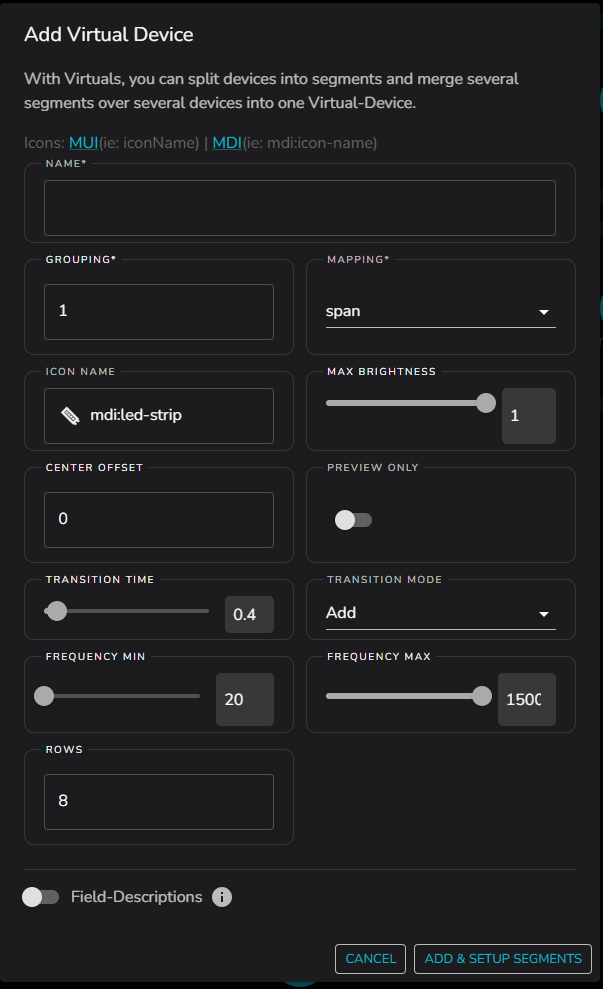Click the Frequency Min slider handle
The width and height of the screenshot is (603, 989).
(44, 696)
